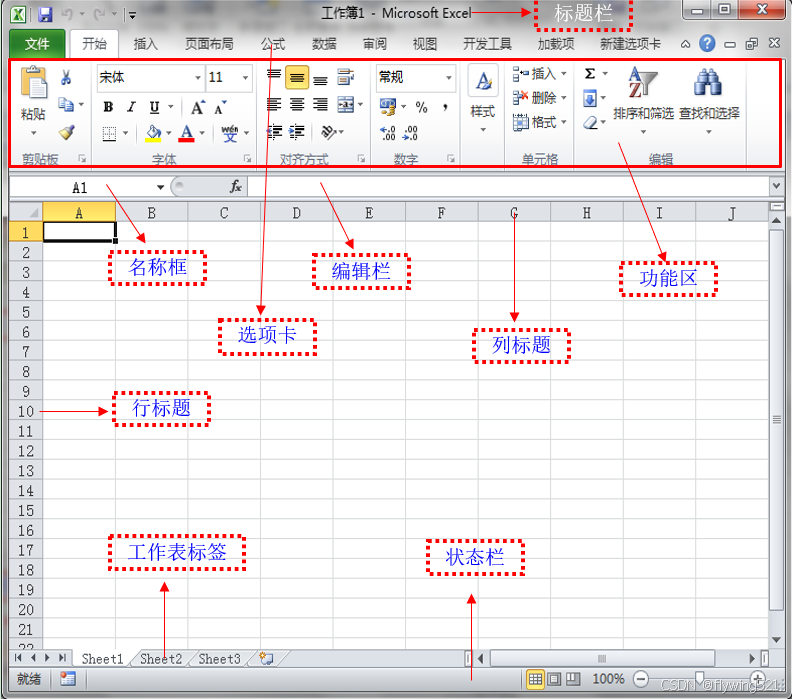Click the Increase Font Size icon
Image resolution: width=792 pixels, height=699 pixels.
[x=197, y=107]
